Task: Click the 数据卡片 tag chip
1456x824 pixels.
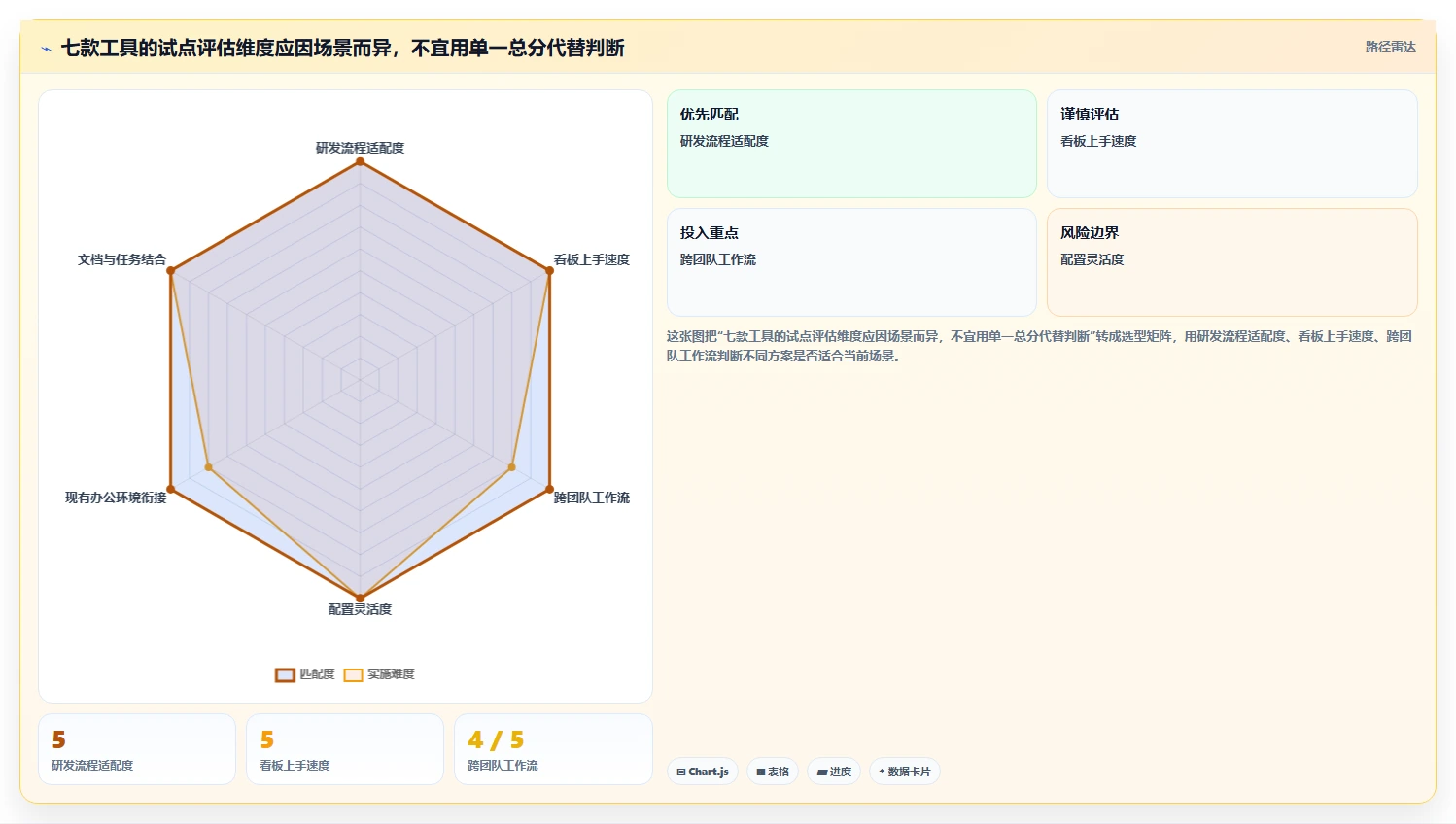Action: [x=905, y=772]
